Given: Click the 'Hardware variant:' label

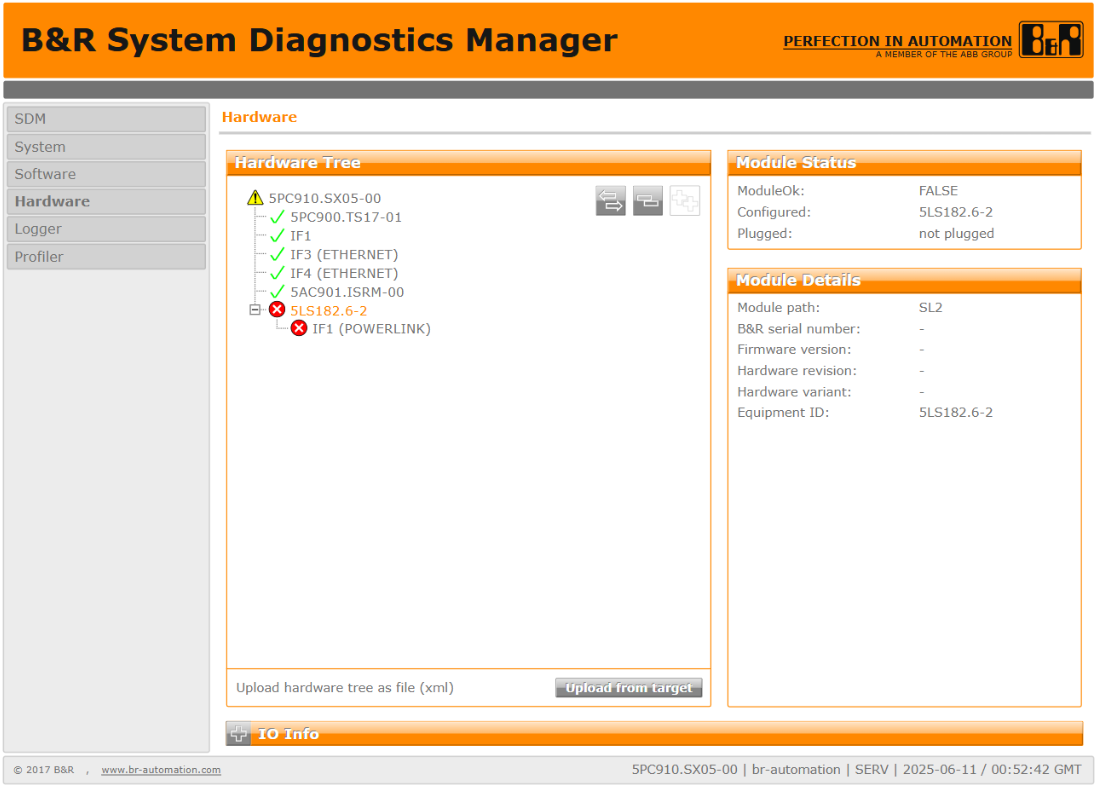Looking at the screenshot, I should (794, 392).
